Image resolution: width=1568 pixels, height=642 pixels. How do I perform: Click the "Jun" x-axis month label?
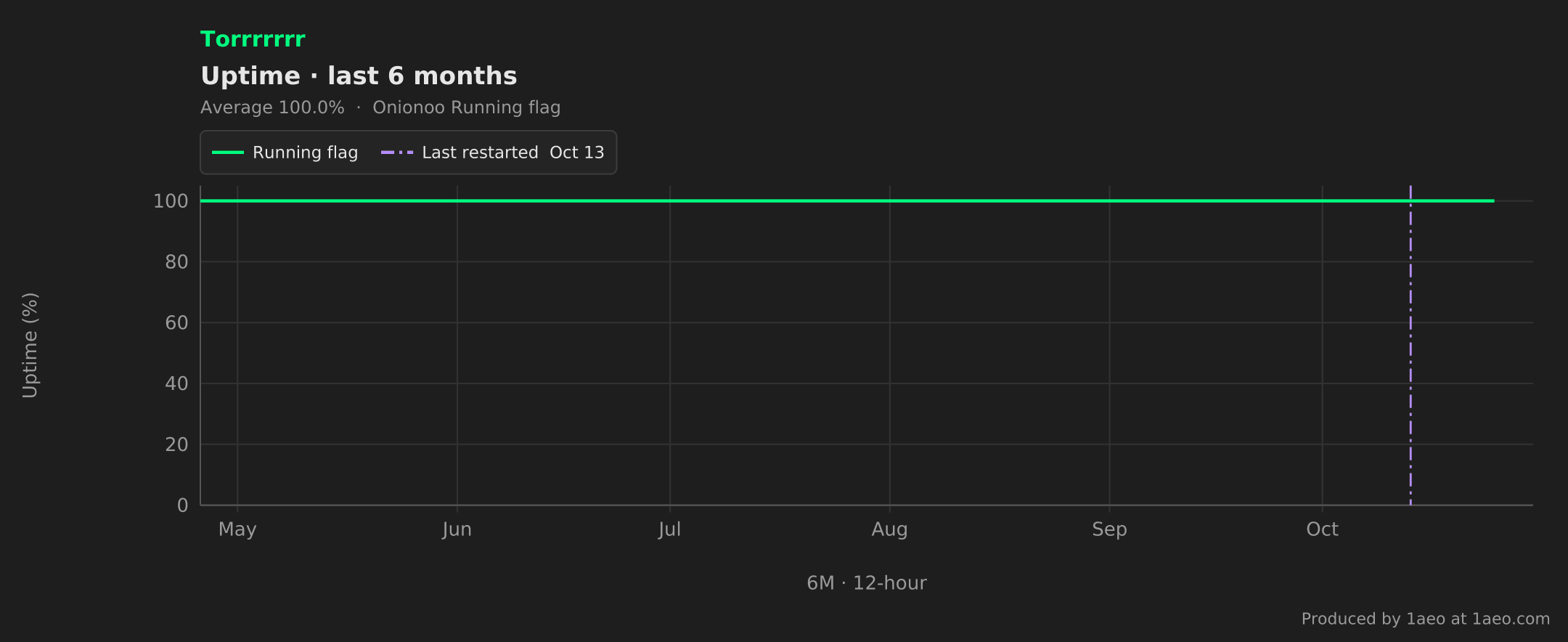coord(457,529)
